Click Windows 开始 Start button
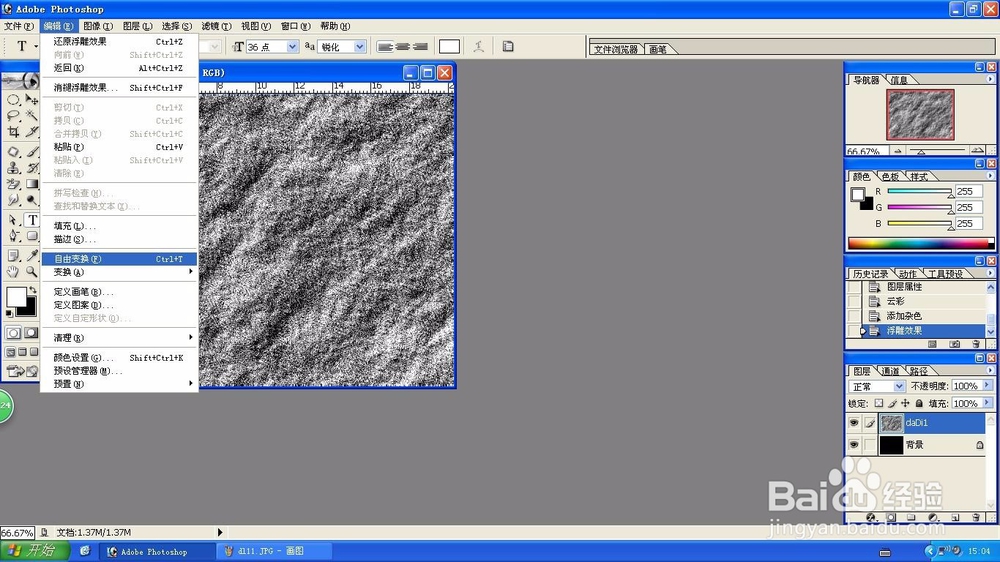1000x562 pixels. point(34,551)
